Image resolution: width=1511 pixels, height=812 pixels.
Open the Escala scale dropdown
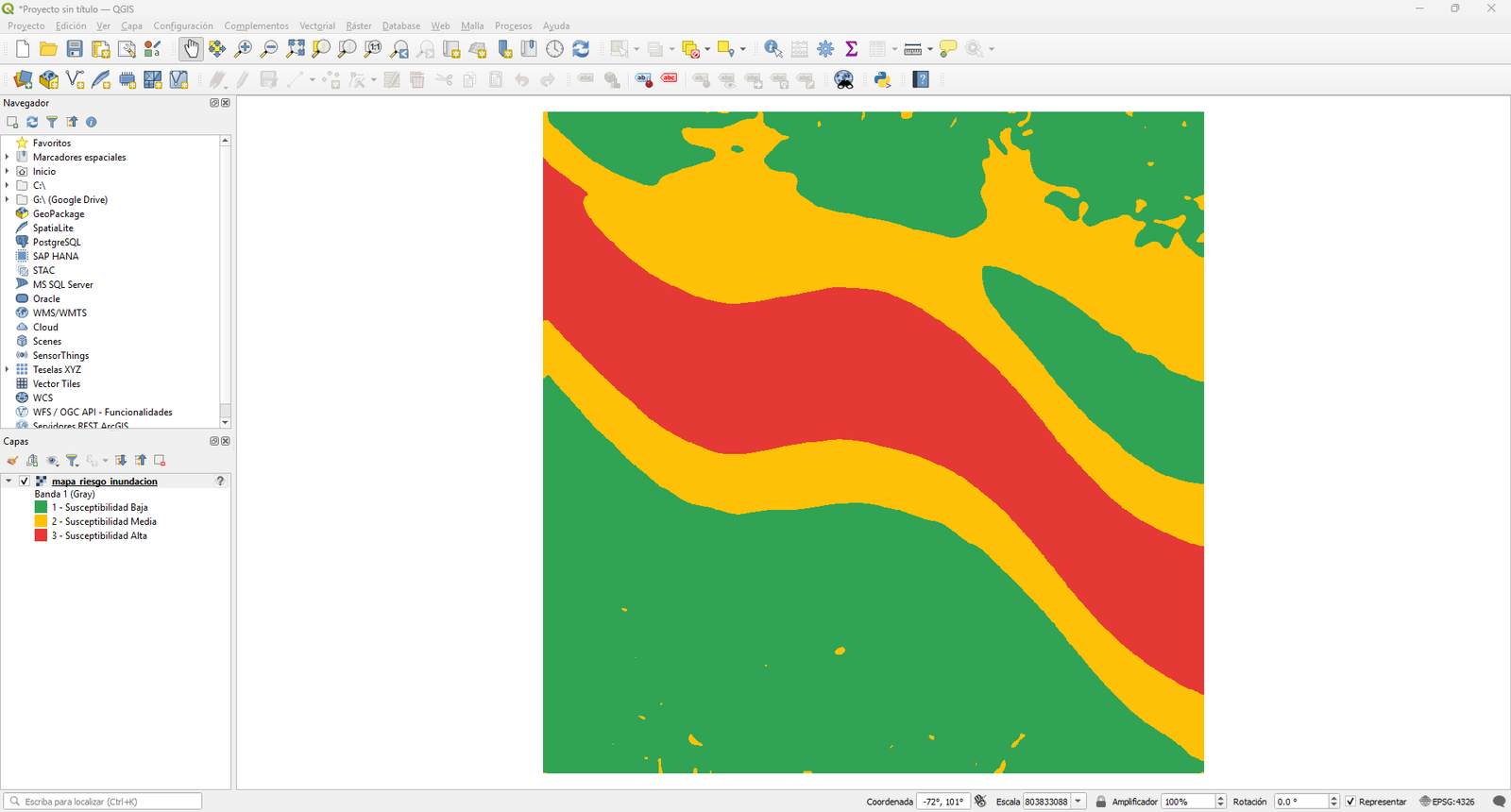1078,802
